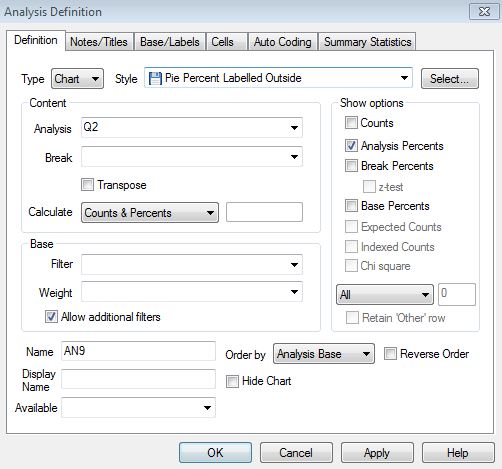The height and width of the screenshot is (469, 502).
Task: Select the Definition tab
Action: point(36,40)
